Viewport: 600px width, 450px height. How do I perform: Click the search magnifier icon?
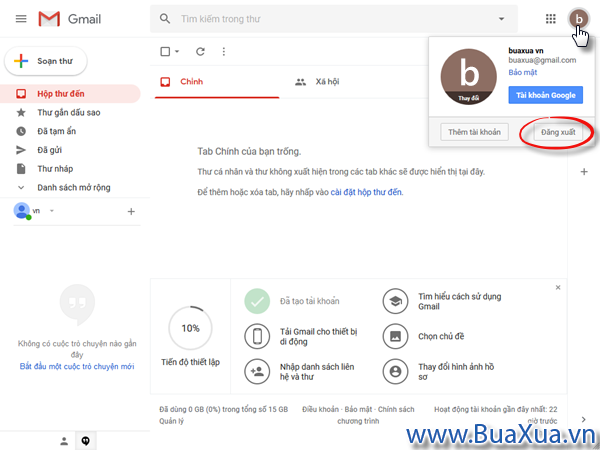coord(165,19)
